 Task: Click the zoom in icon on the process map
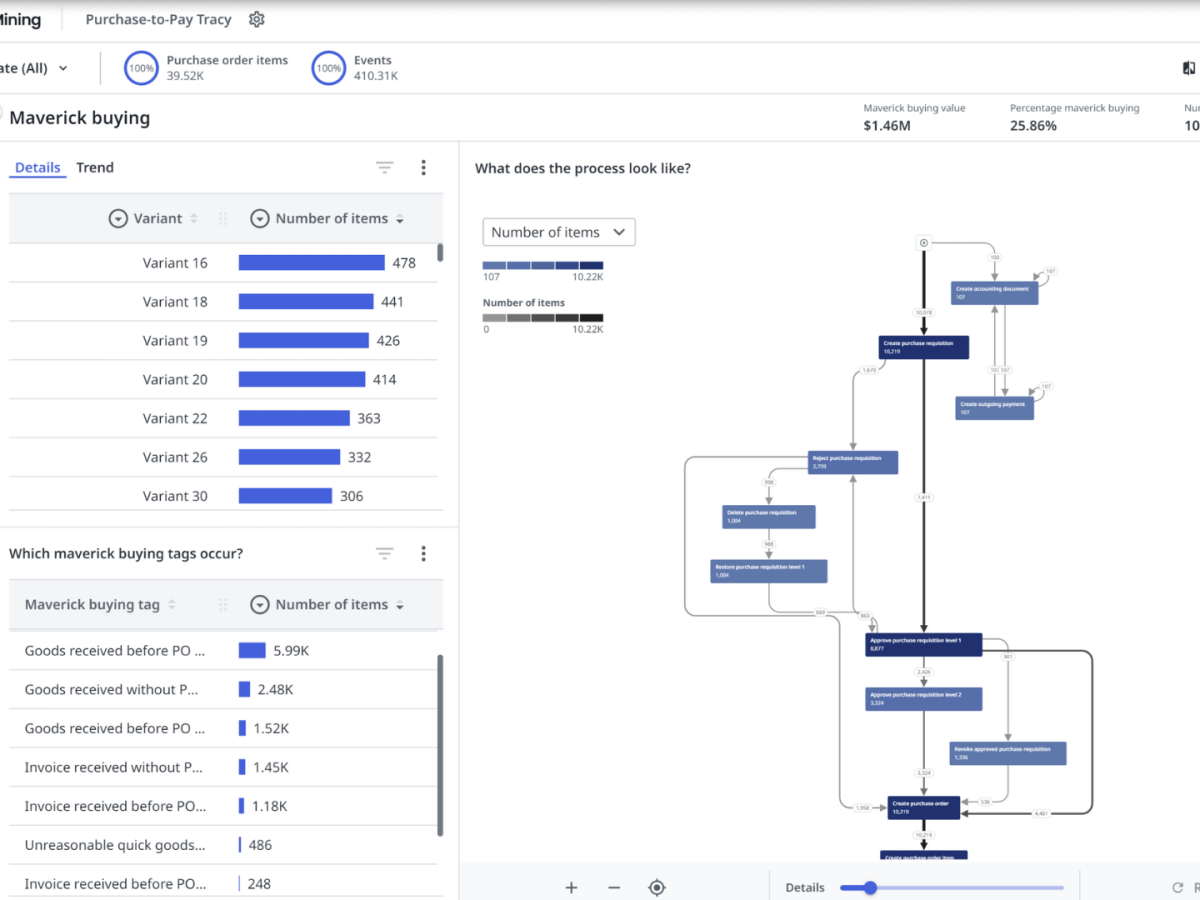[571, 887]
